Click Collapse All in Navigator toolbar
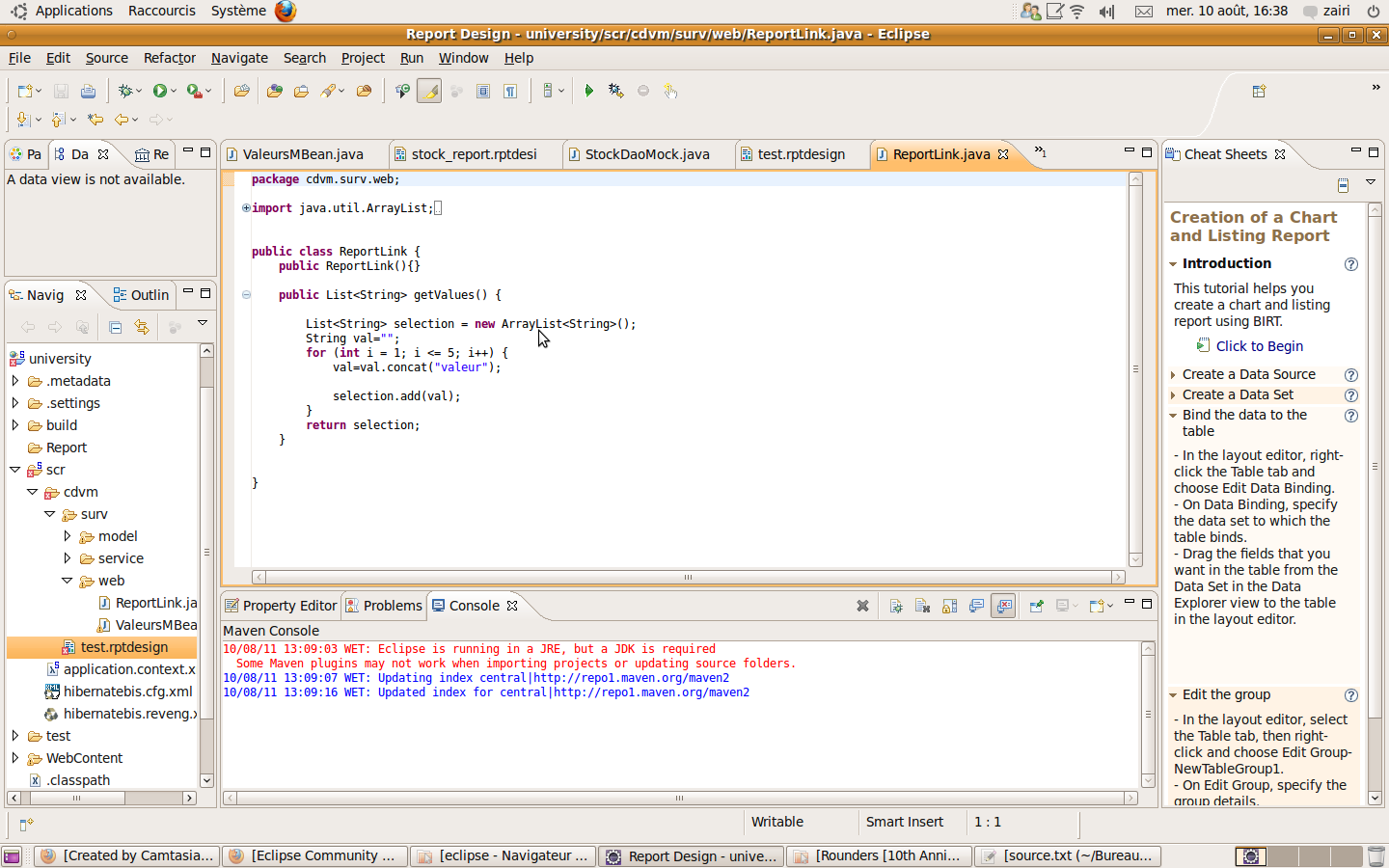Image resolution: width=1389 pixels, height=868 pixels. click(x=116, y=327)
